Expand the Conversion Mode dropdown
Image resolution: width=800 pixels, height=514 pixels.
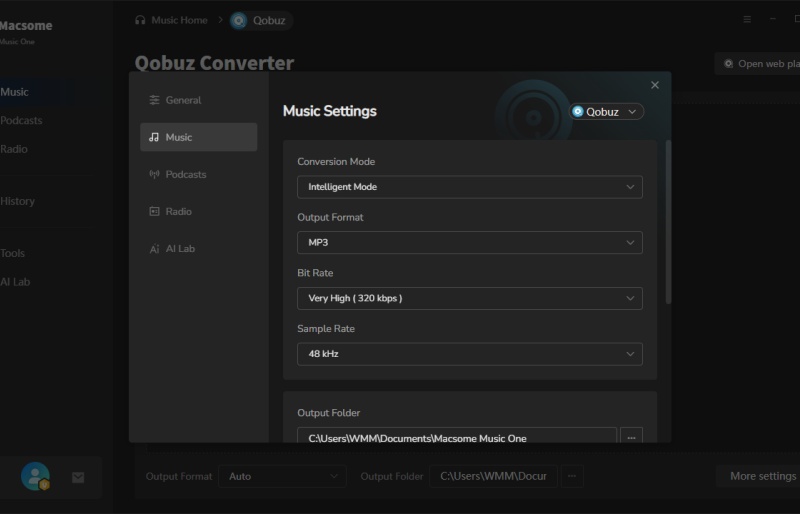[x=469, y=187]
